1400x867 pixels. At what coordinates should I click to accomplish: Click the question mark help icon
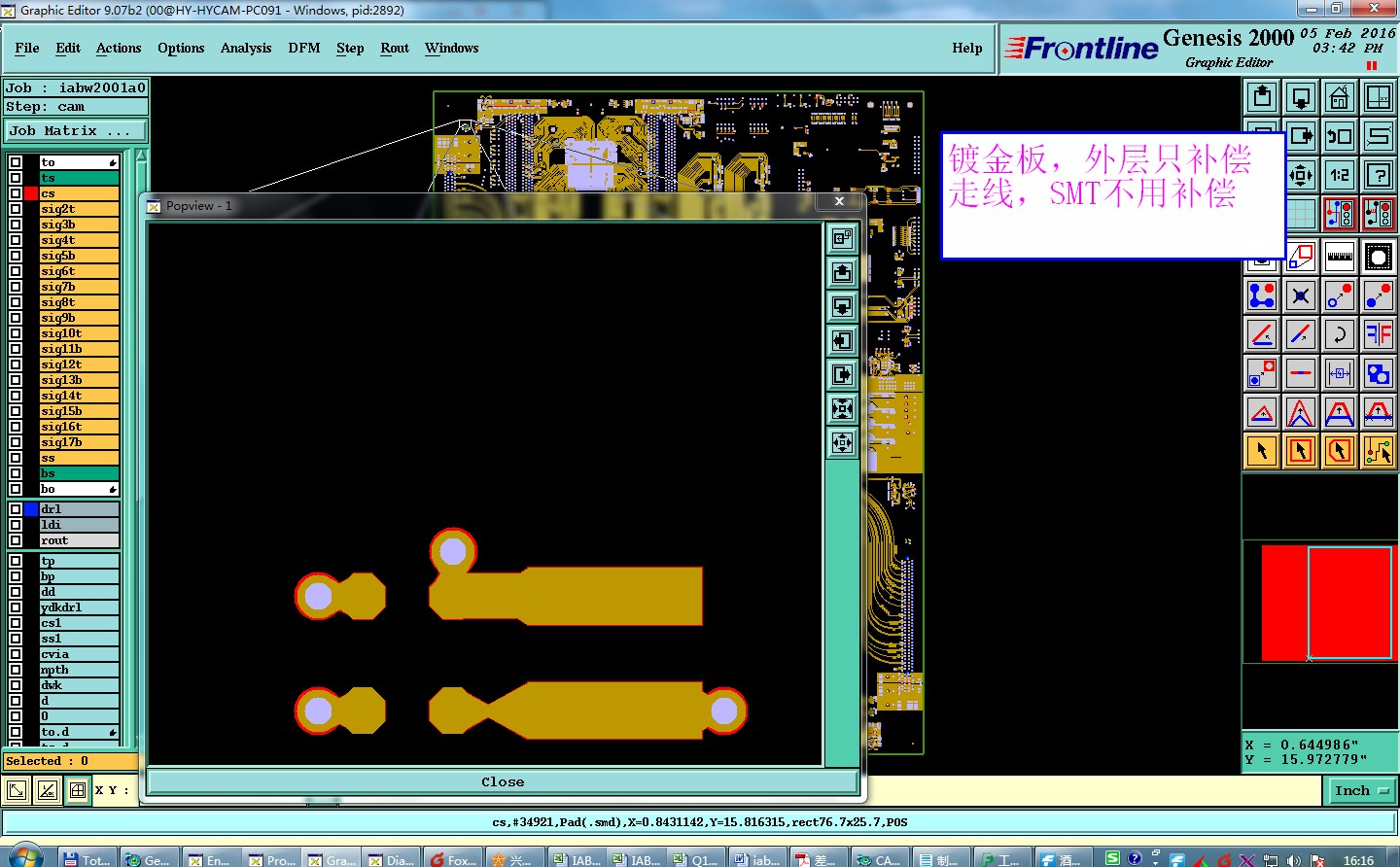coord(1379,175)
